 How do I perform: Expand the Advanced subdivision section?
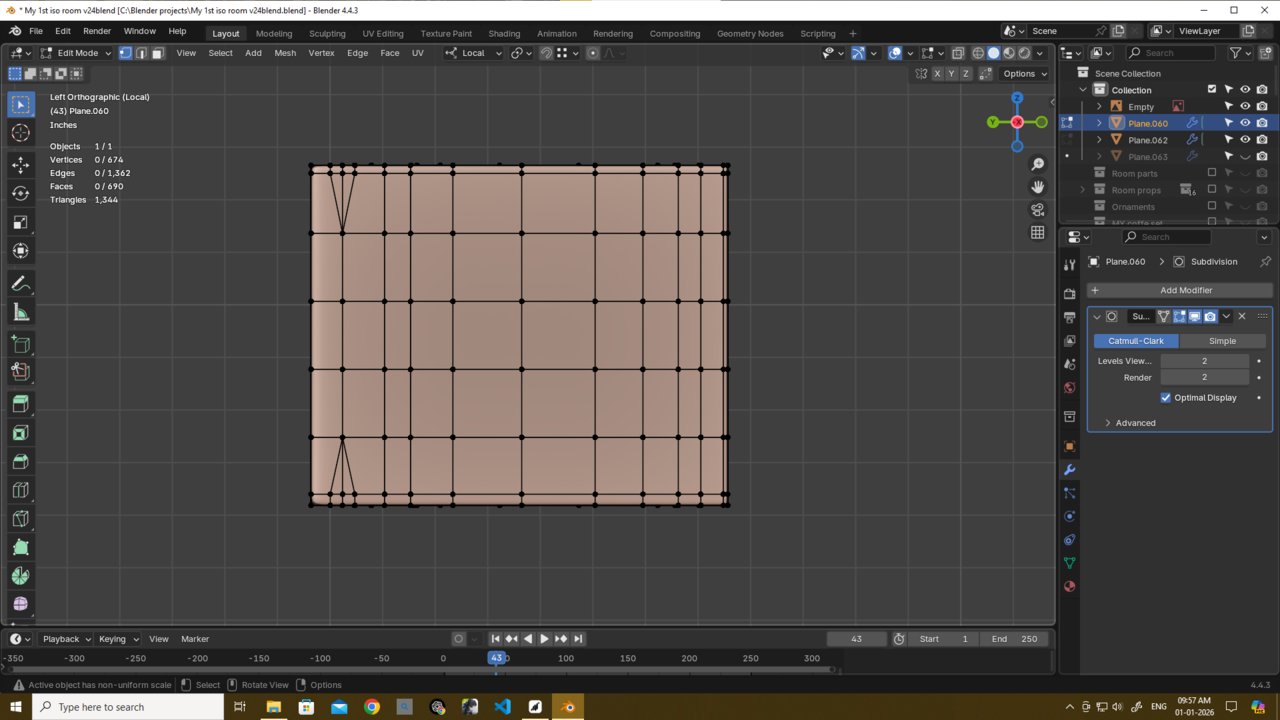tap(1135, 423)
